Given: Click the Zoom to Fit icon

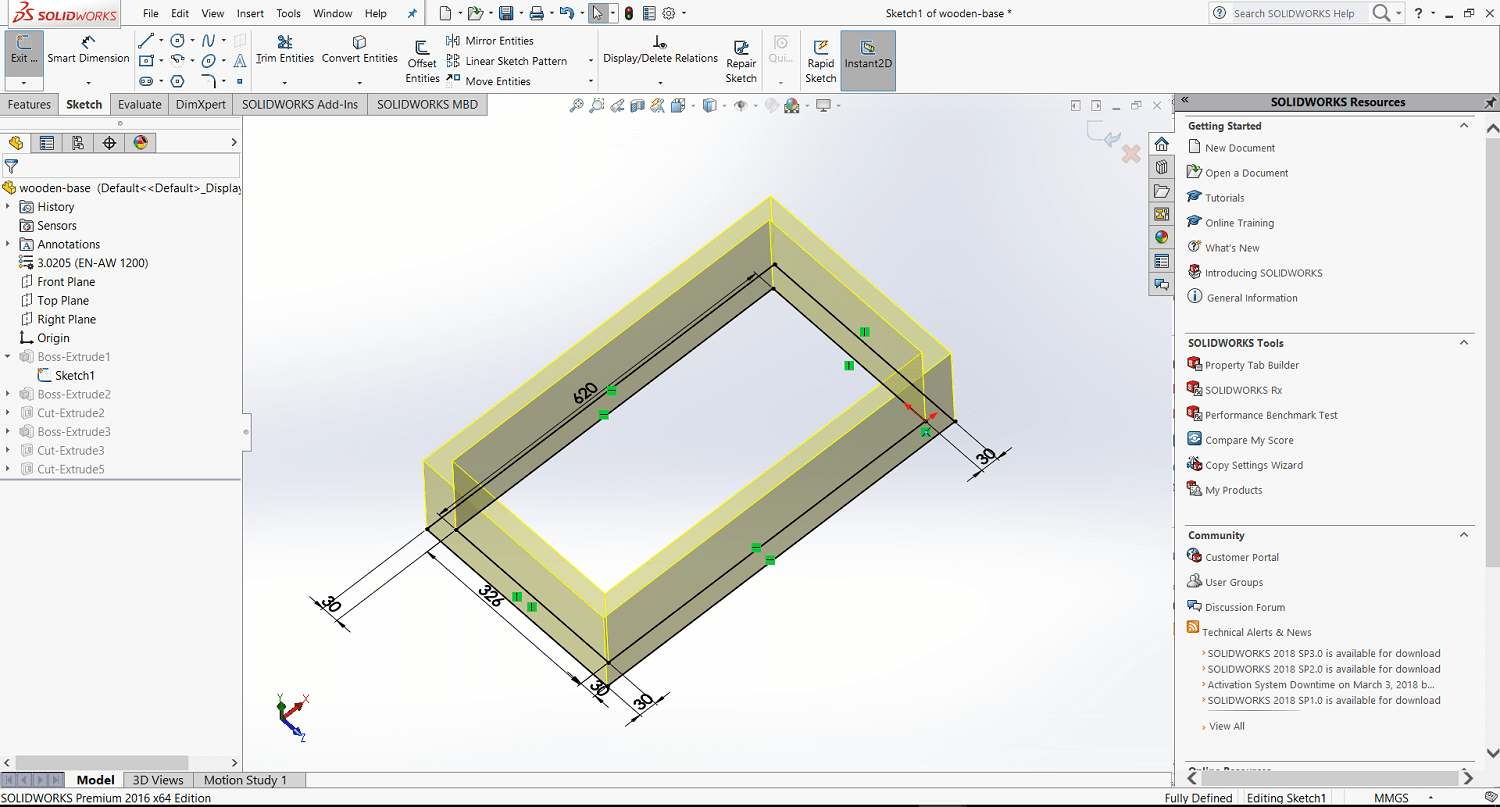Looking at the screenshot, I should click(x=577, y=105).
